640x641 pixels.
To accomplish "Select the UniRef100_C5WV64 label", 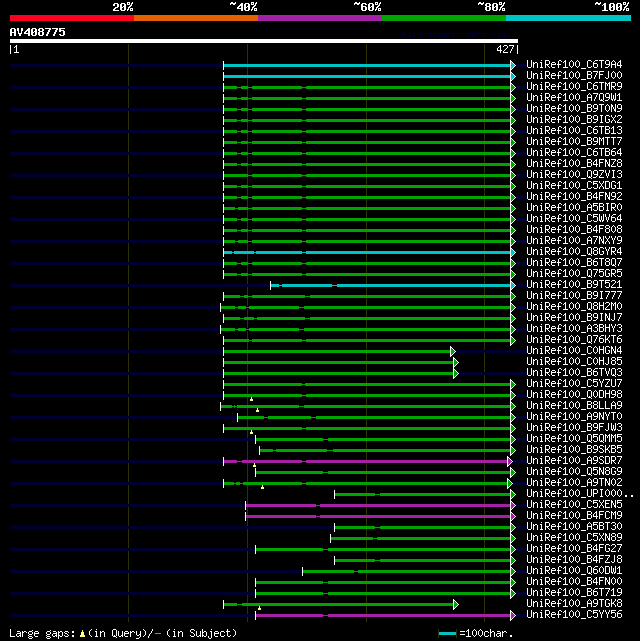I will [x=574, y=218].
